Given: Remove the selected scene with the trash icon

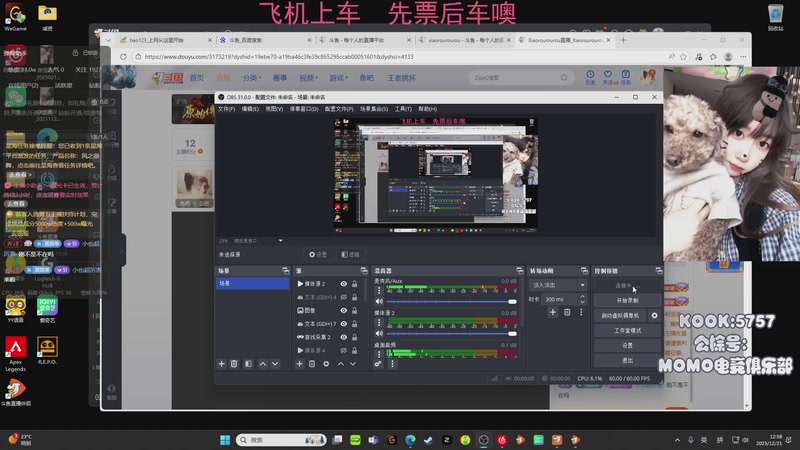Looking at the screenshot, I should 234,364.
